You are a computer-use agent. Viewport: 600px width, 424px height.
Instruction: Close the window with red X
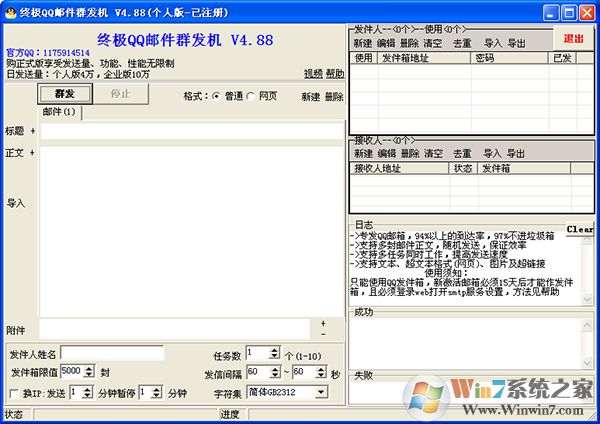587,13
